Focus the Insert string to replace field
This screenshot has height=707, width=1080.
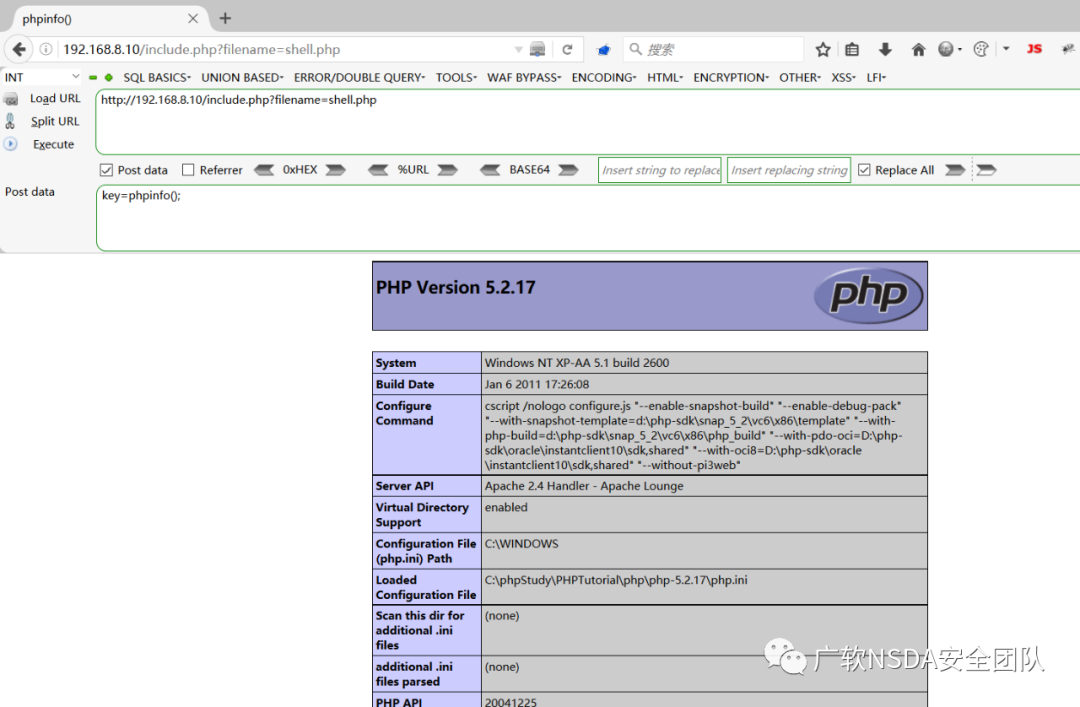(x=660, y=170)
